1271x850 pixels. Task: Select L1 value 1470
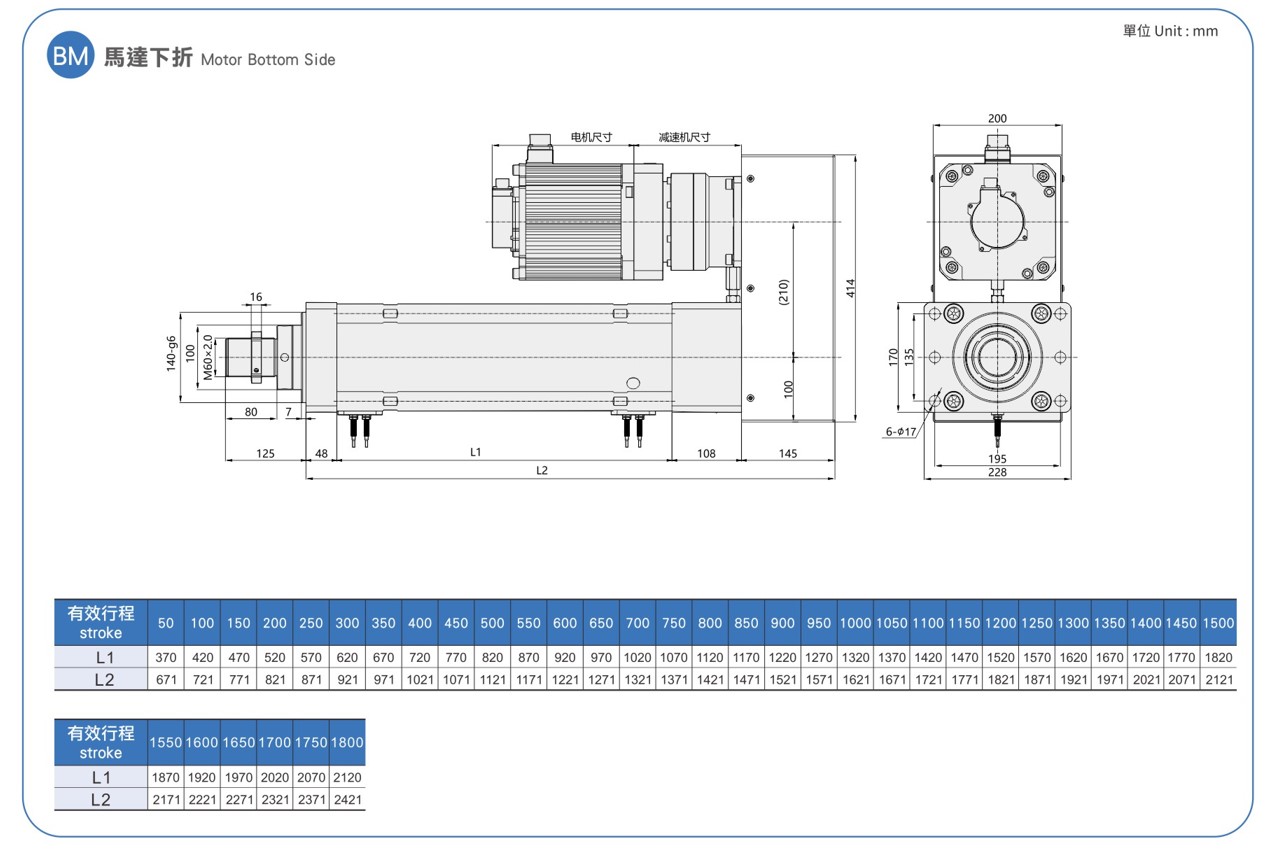[x=964, y=658]
